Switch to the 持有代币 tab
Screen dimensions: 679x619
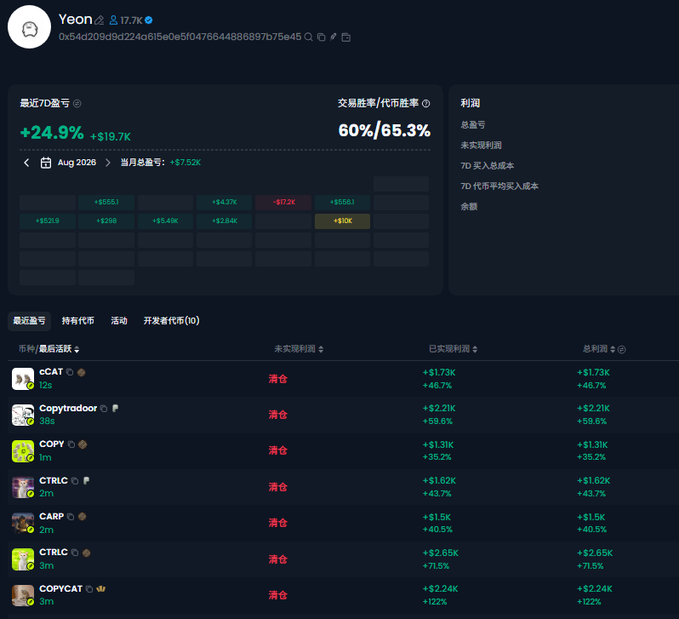pyautogui.click(x=78, y=321)
